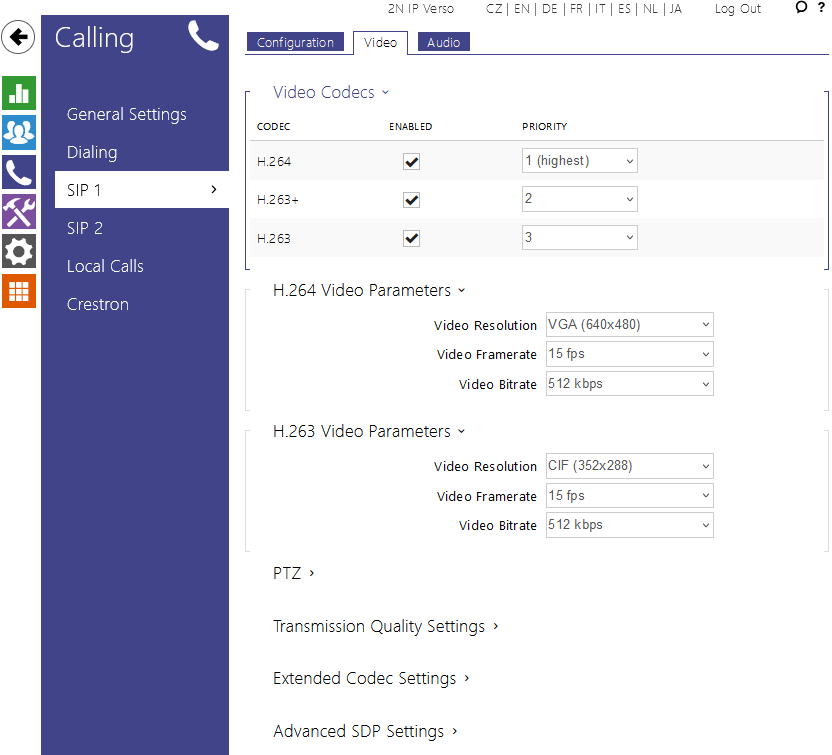Open the H.264 priority dropdown

coord(579,161)
